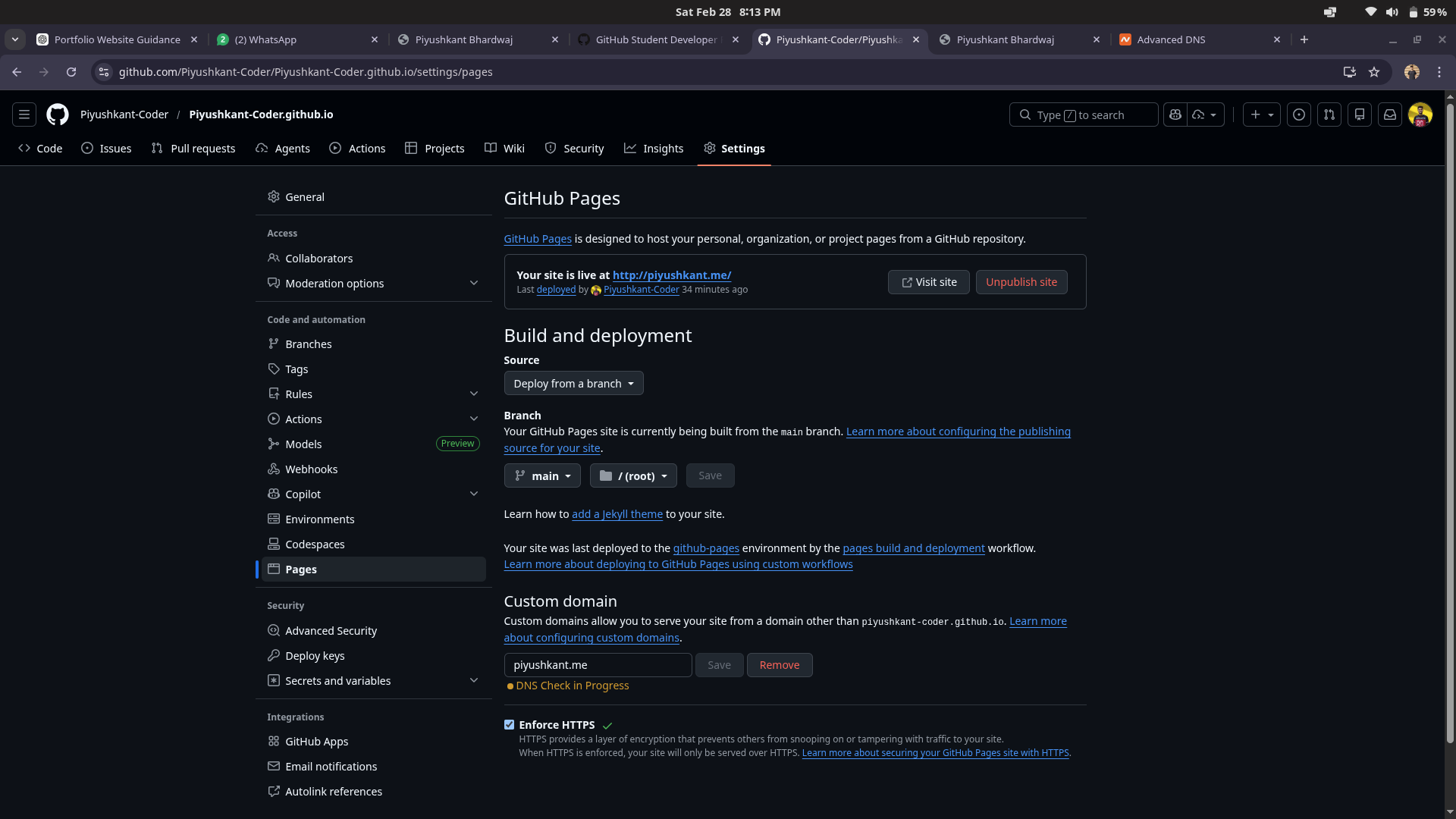
Task: View site information icon in address bar
Action: click(104, 72)
